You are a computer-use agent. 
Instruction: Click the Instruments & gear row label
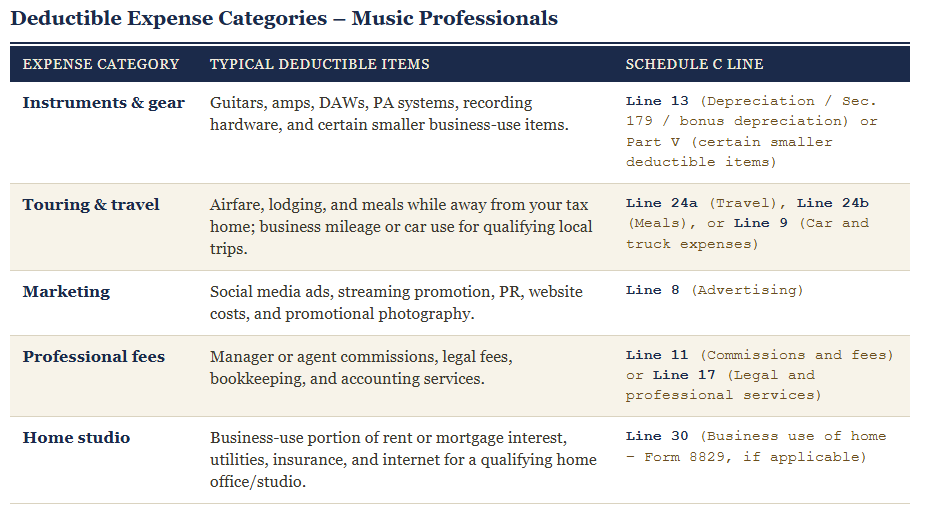click(103, 103)
